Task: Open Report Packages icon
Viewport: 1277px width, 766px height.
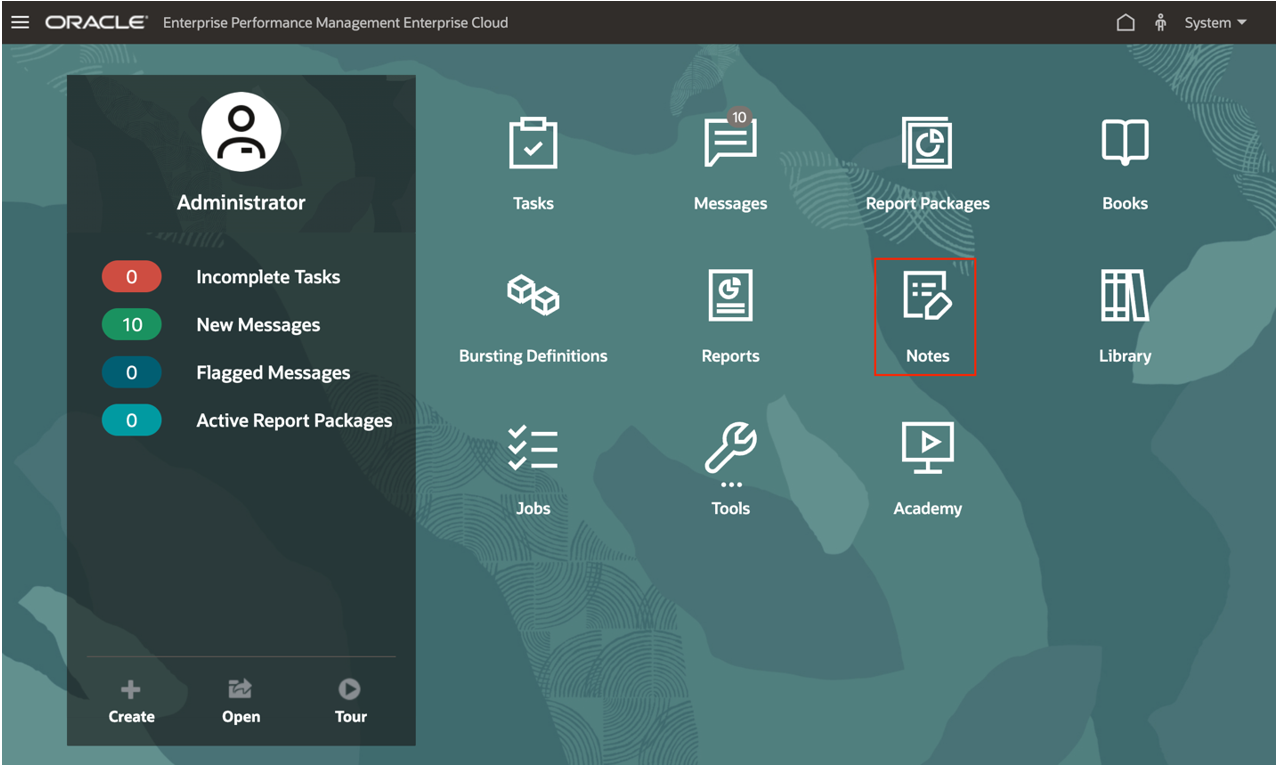Action: click(x=927, y=143)
